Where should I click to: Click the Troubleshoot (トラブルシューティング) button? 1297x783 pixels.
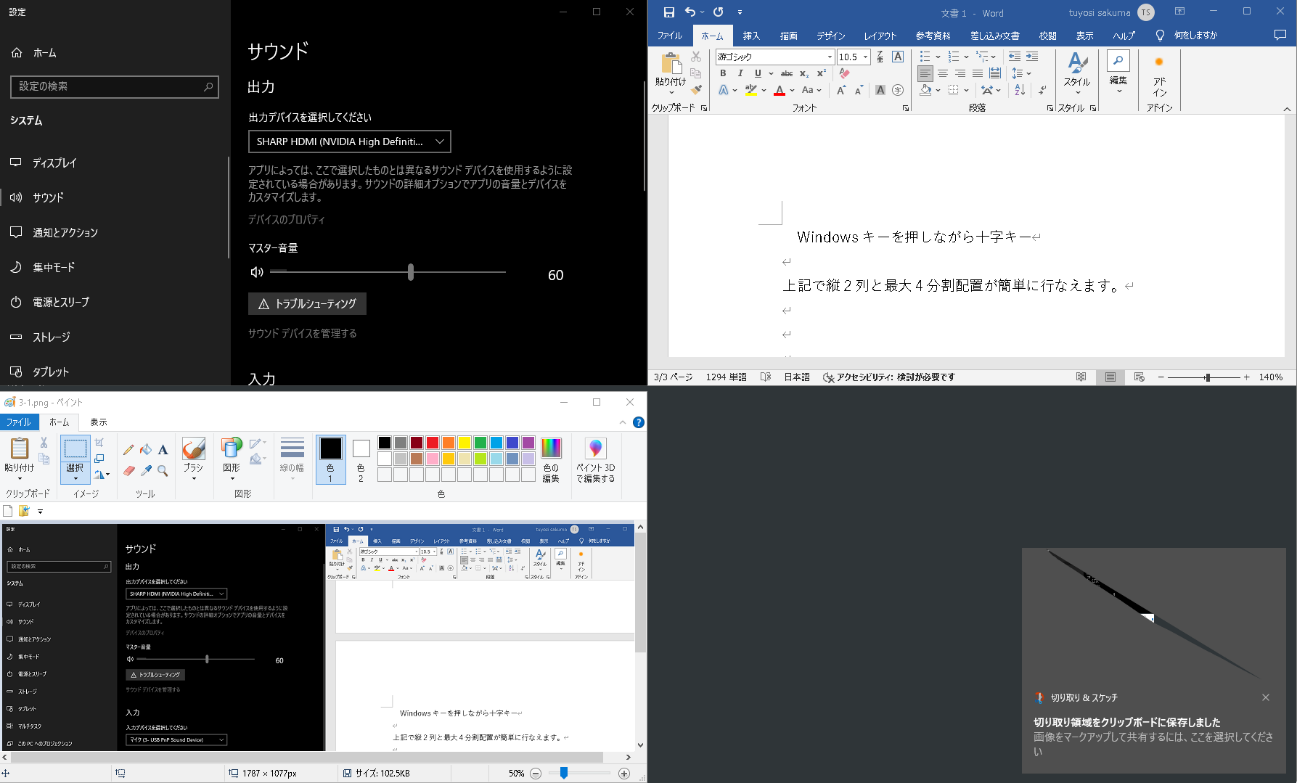(307, 303)
